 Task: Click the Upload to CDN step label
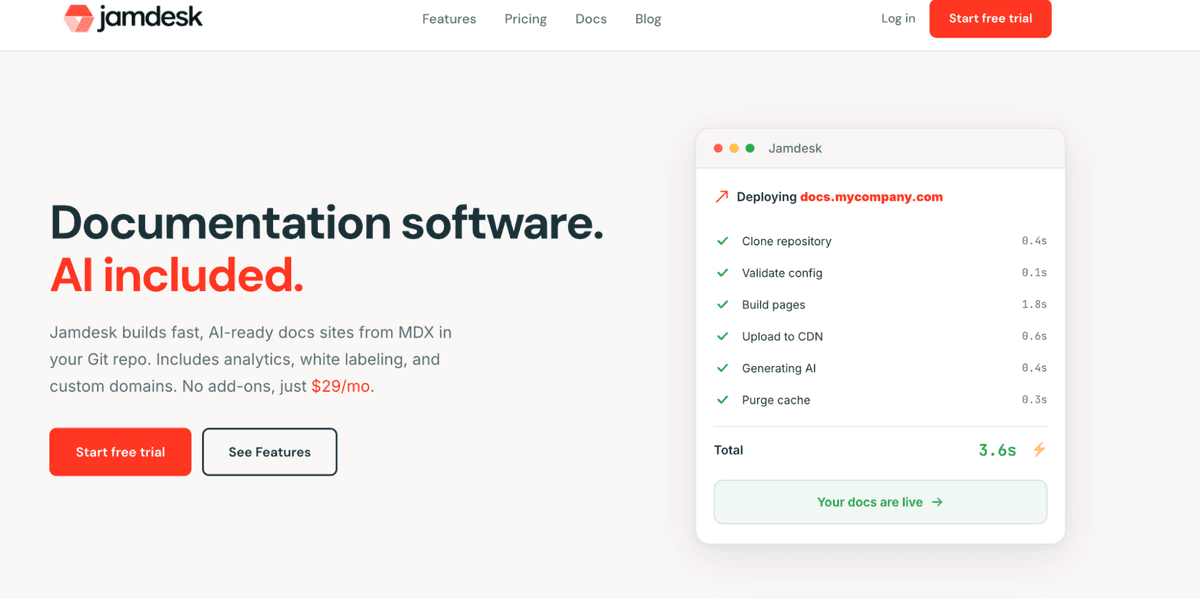[x=782, y=337]
